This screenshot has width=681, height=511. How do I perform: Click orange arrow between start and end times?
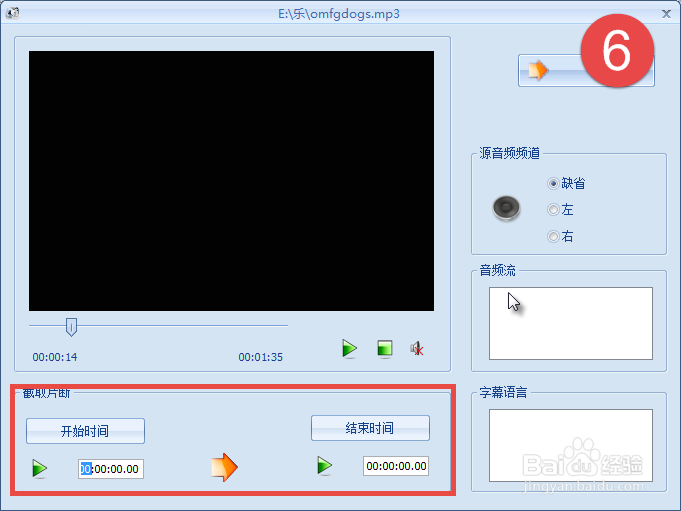pos(224,467)
